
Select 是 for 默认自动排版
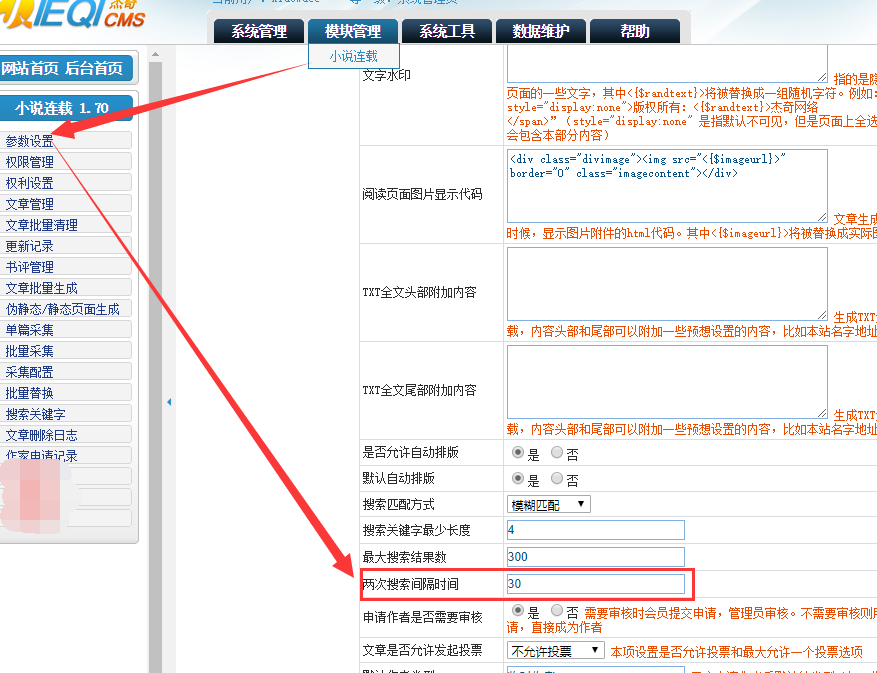coord(518,479)
